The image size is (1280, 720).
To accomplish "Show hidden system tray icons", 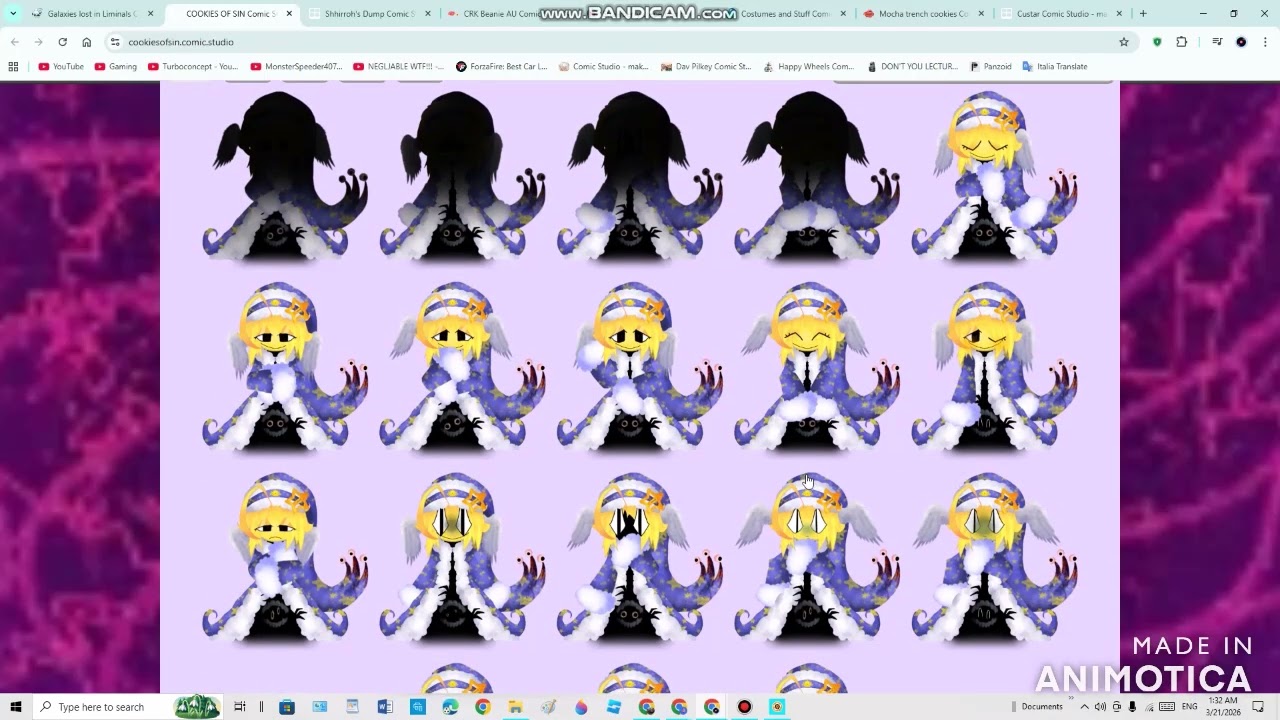I will 1084,707.
